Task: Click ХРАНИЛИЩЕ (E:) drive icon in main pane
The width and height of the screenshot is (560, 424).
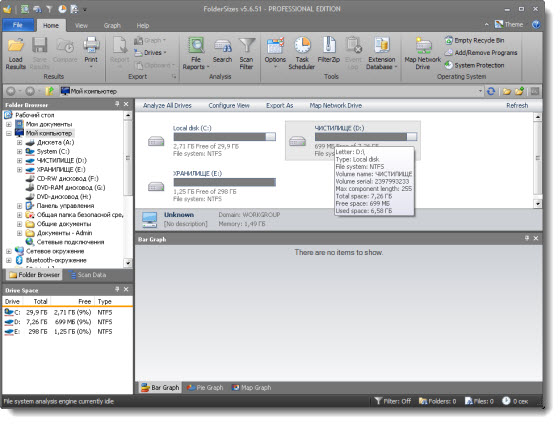Action: tap(156, 186)
